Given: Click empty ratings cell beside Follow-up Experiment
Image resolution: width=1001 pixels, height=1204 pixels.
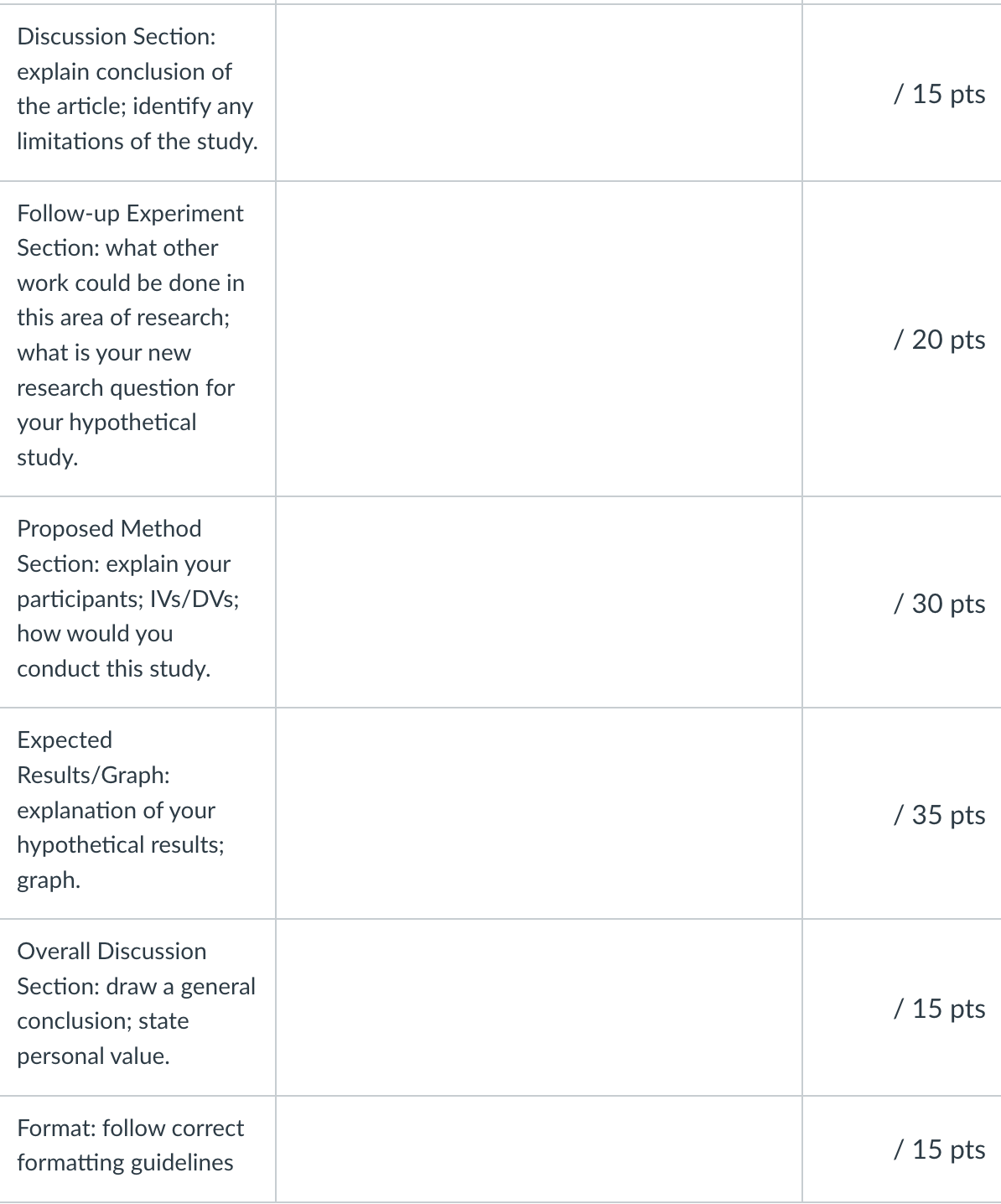Looking at the screenshot, I should (x=539, y=339).
